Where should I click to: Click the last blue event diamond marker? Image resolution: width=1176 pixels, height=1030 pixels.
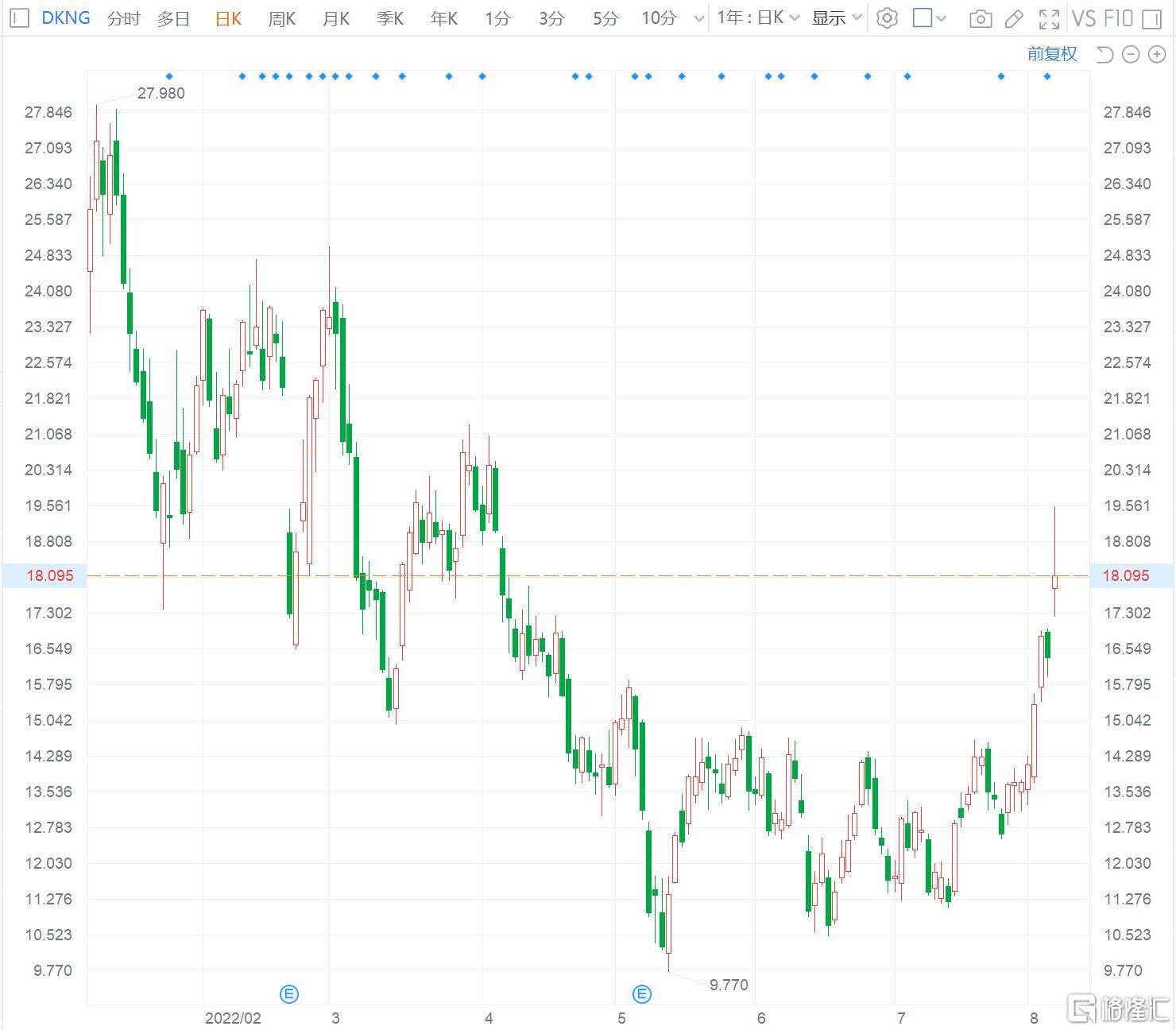point(1047,76)
